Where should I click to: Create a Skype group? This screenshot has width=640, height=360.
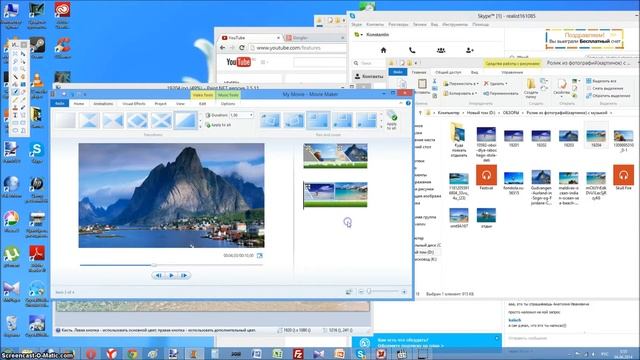click(x=441, y=50)
